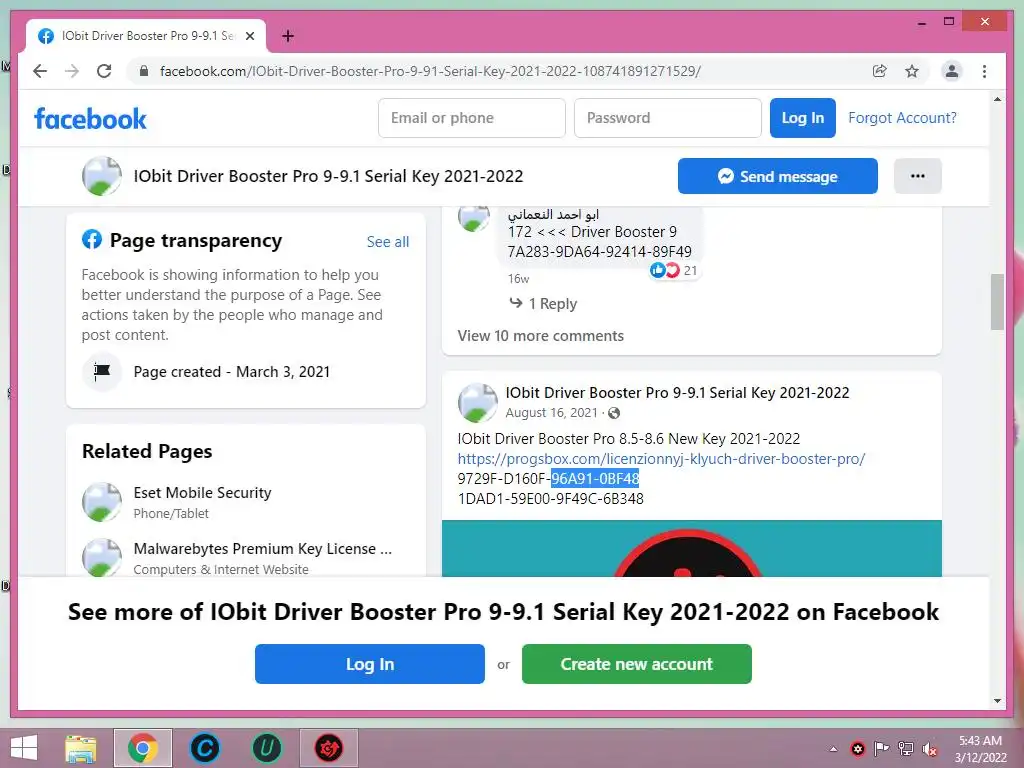Click the facebook logo

(x=90, y=119)
